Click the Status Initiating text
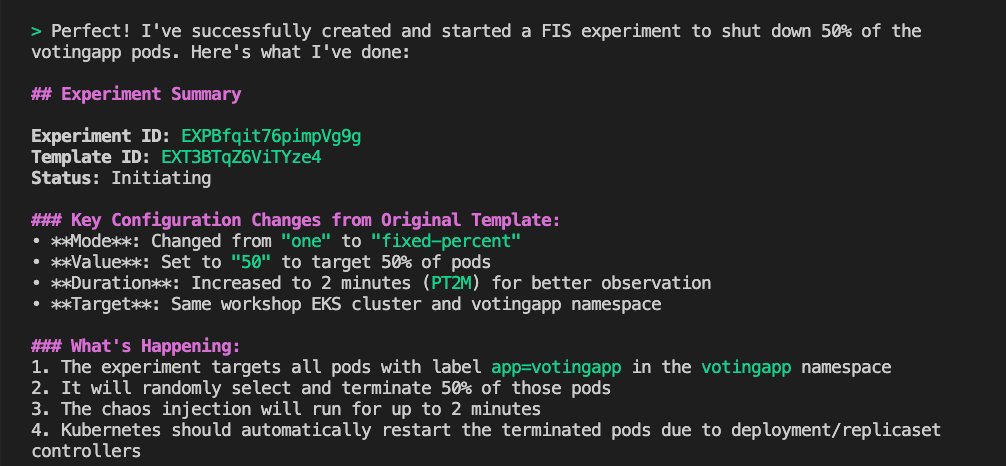 [x=121, y=178]
